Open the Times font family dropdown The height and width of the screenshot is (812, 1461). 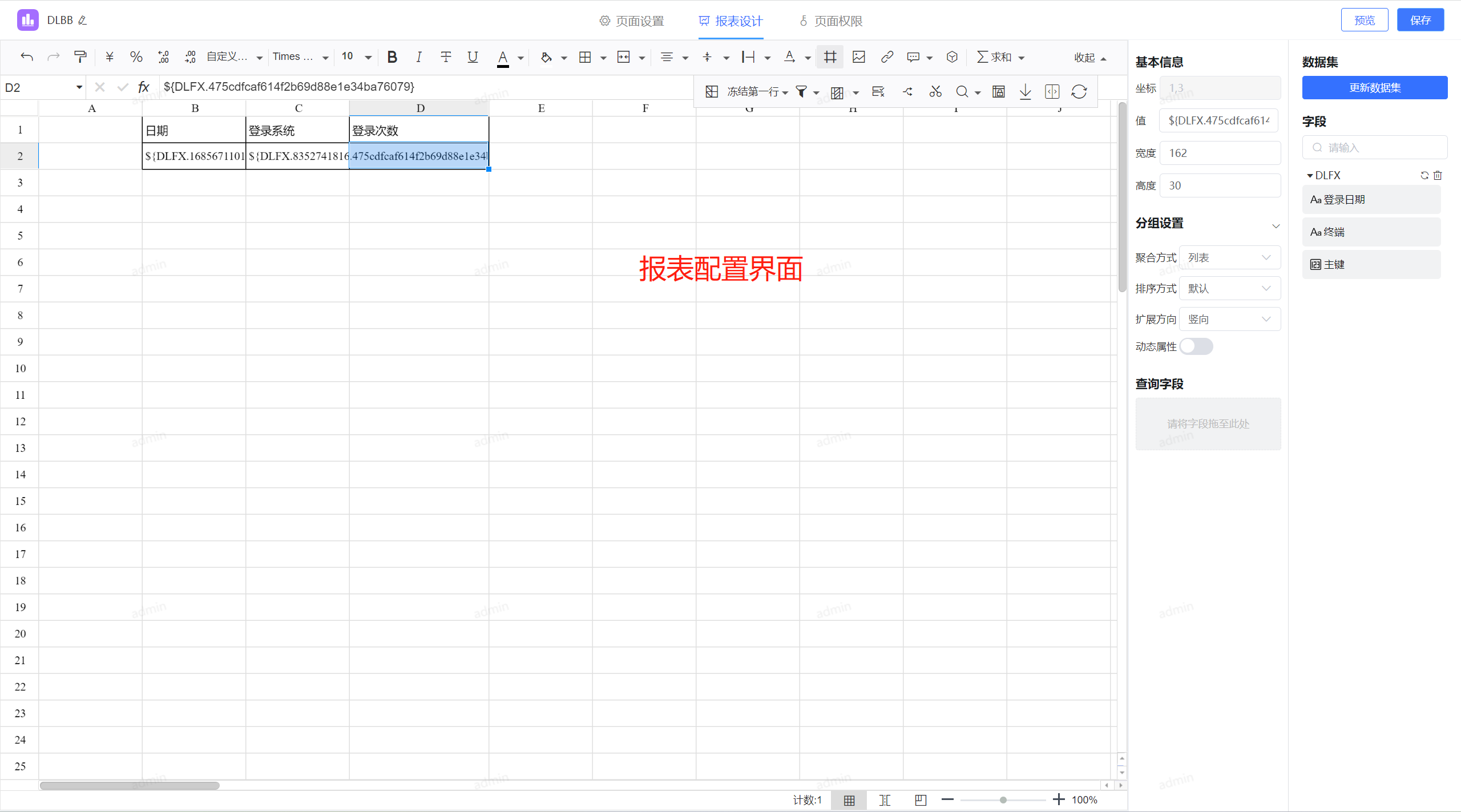(300, 57)
